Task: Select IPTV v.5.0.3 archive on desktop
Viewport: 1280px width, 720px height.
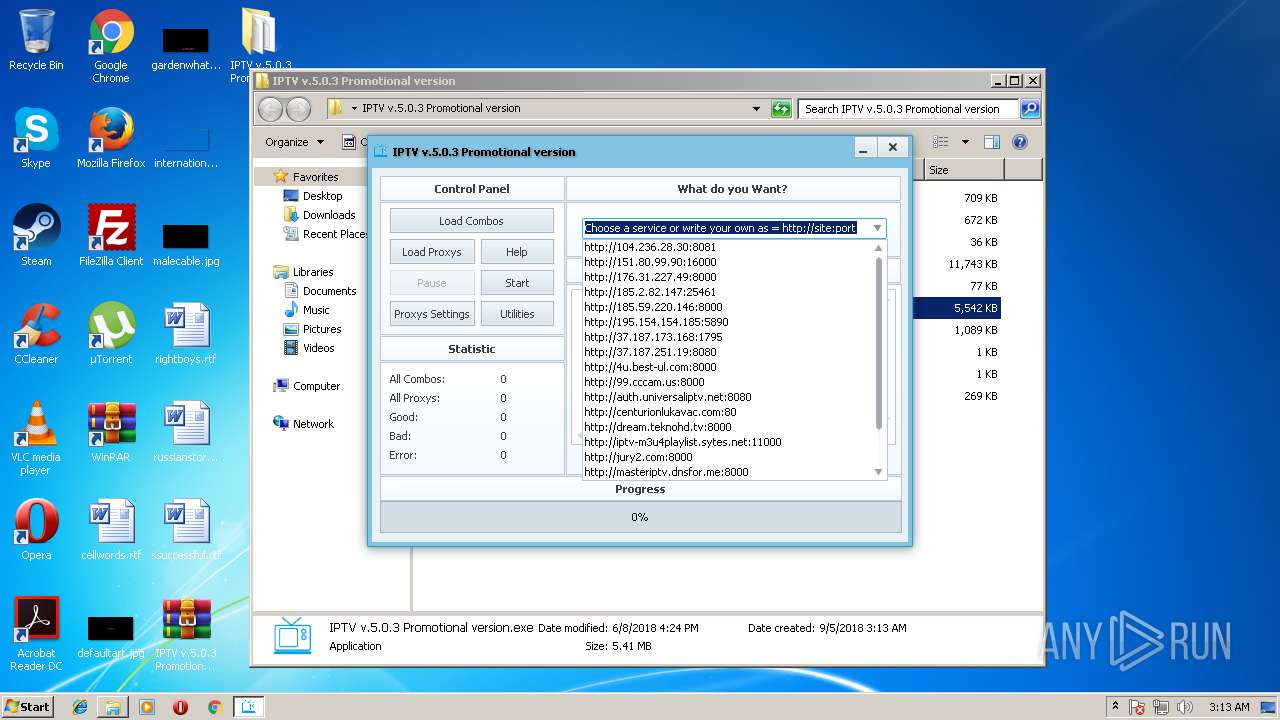Action: (x=186, y=634)
